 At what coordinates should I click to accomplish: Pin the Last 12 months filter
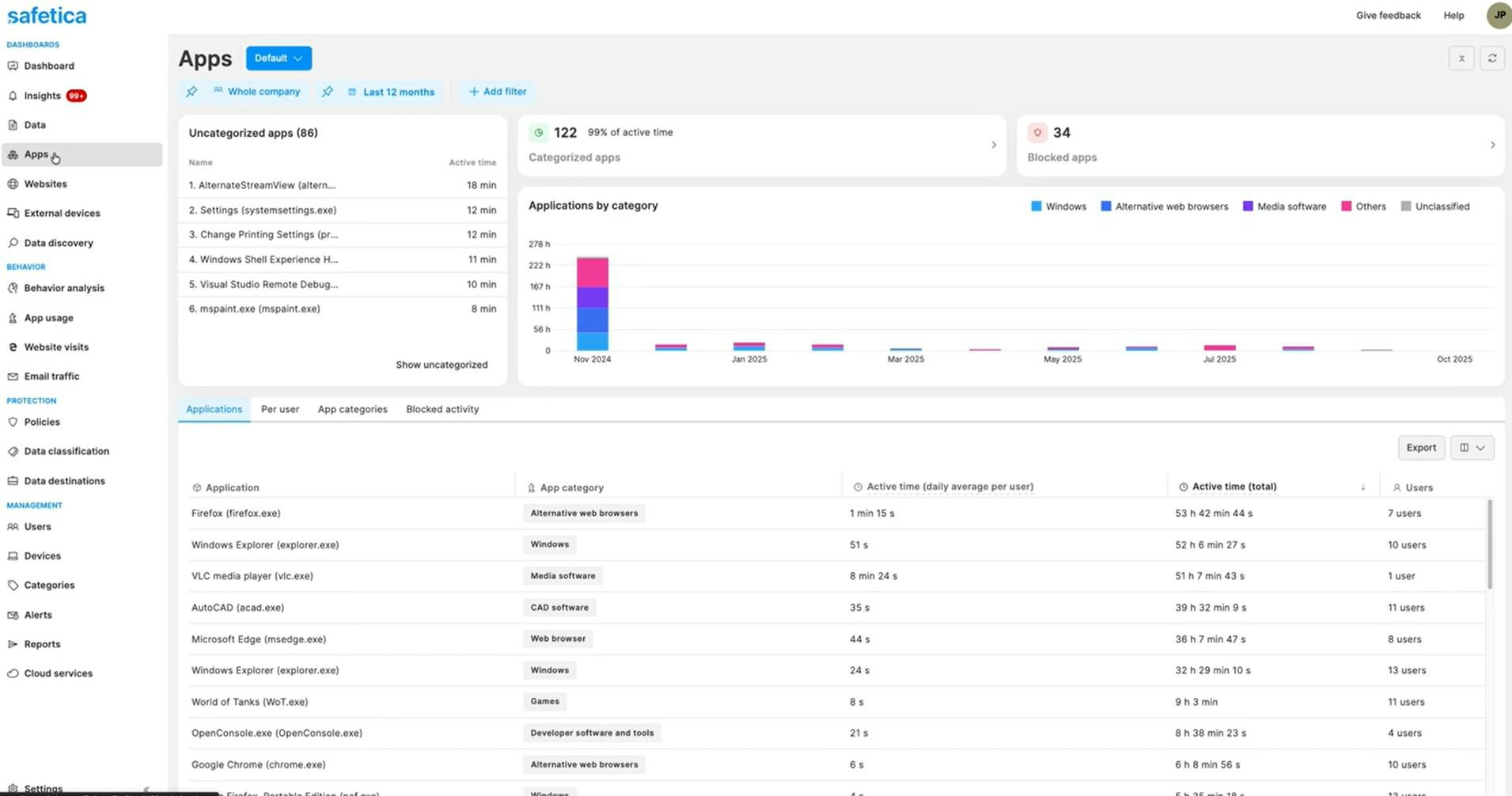pos(328,91)
